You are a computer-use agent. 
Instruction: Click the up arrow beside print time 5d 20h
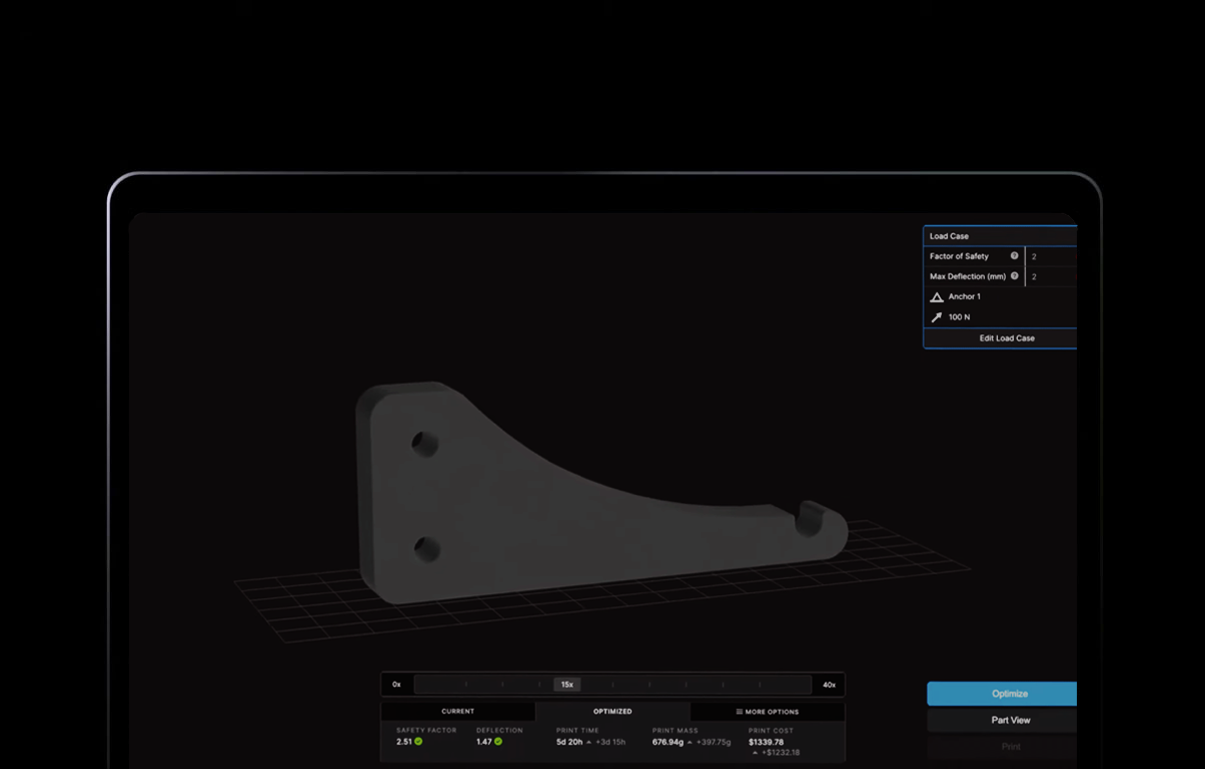click(x=589, y=742)
